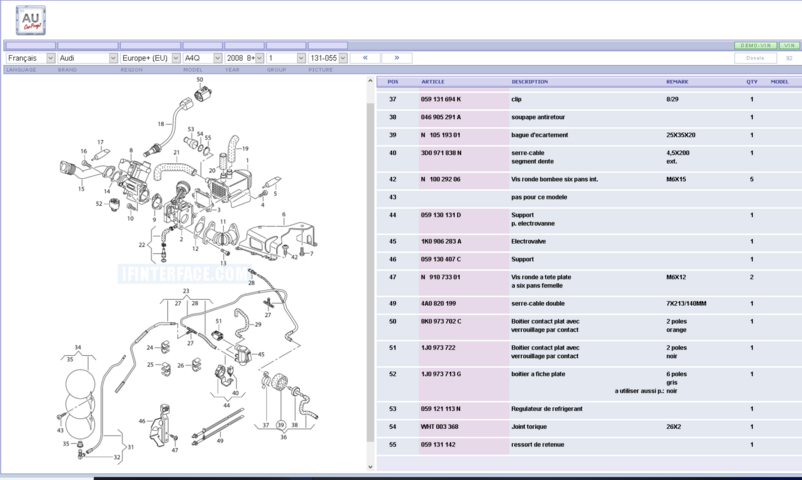Screen dimensions: 802x480
Task: Click the DEMO-VIN button
Action: [755, 46]
